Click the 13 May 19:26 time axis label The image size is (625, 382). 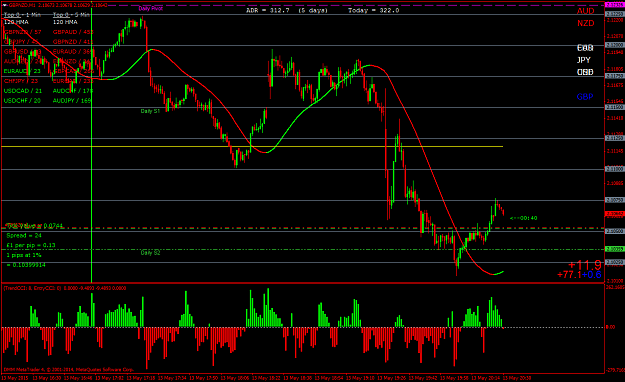pyautogui.click(x=391, y=378)
